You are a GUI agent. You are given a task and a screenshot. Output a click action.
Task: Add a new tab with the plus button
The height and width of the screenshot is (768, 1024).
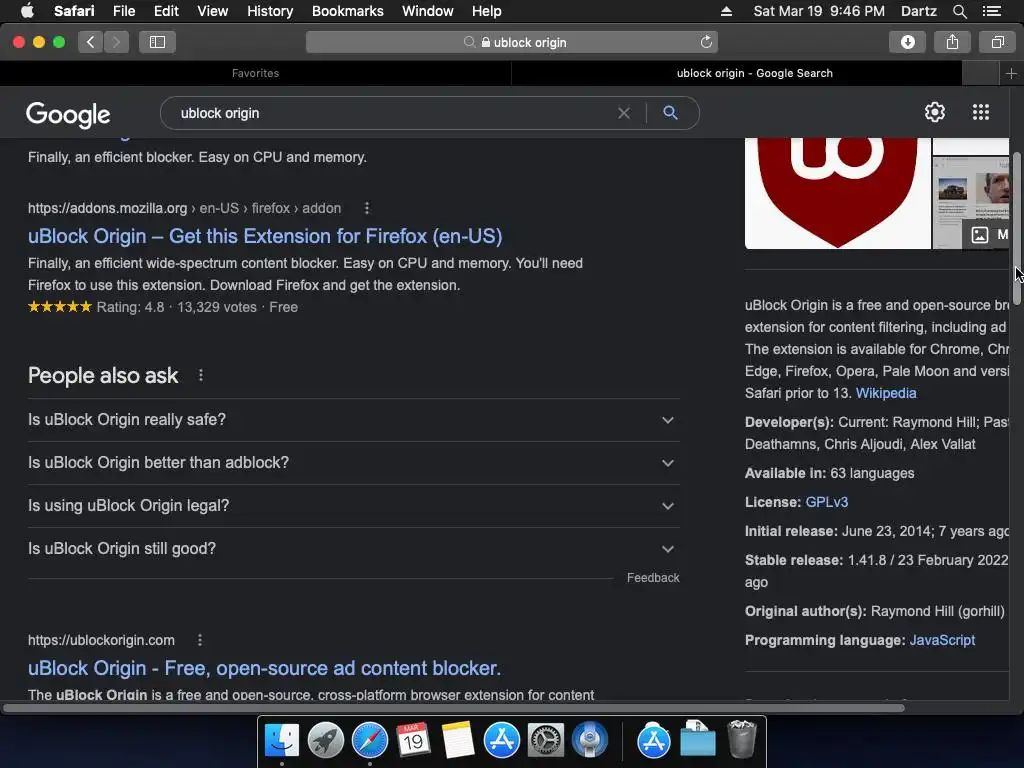1011,74
